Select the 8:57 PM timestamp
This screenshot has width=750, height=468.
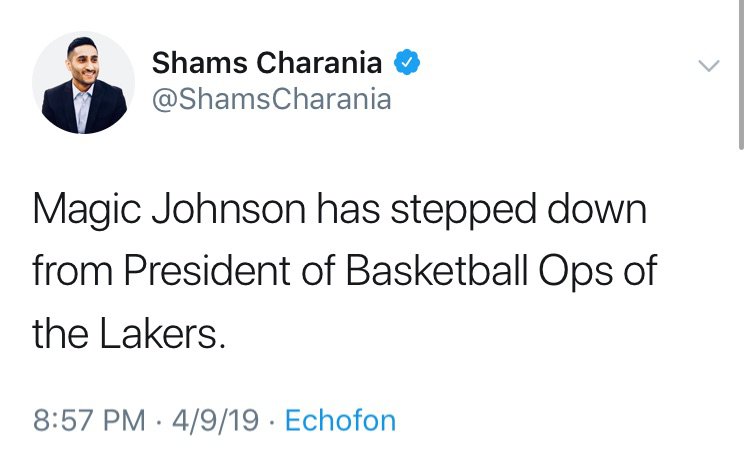89,421
